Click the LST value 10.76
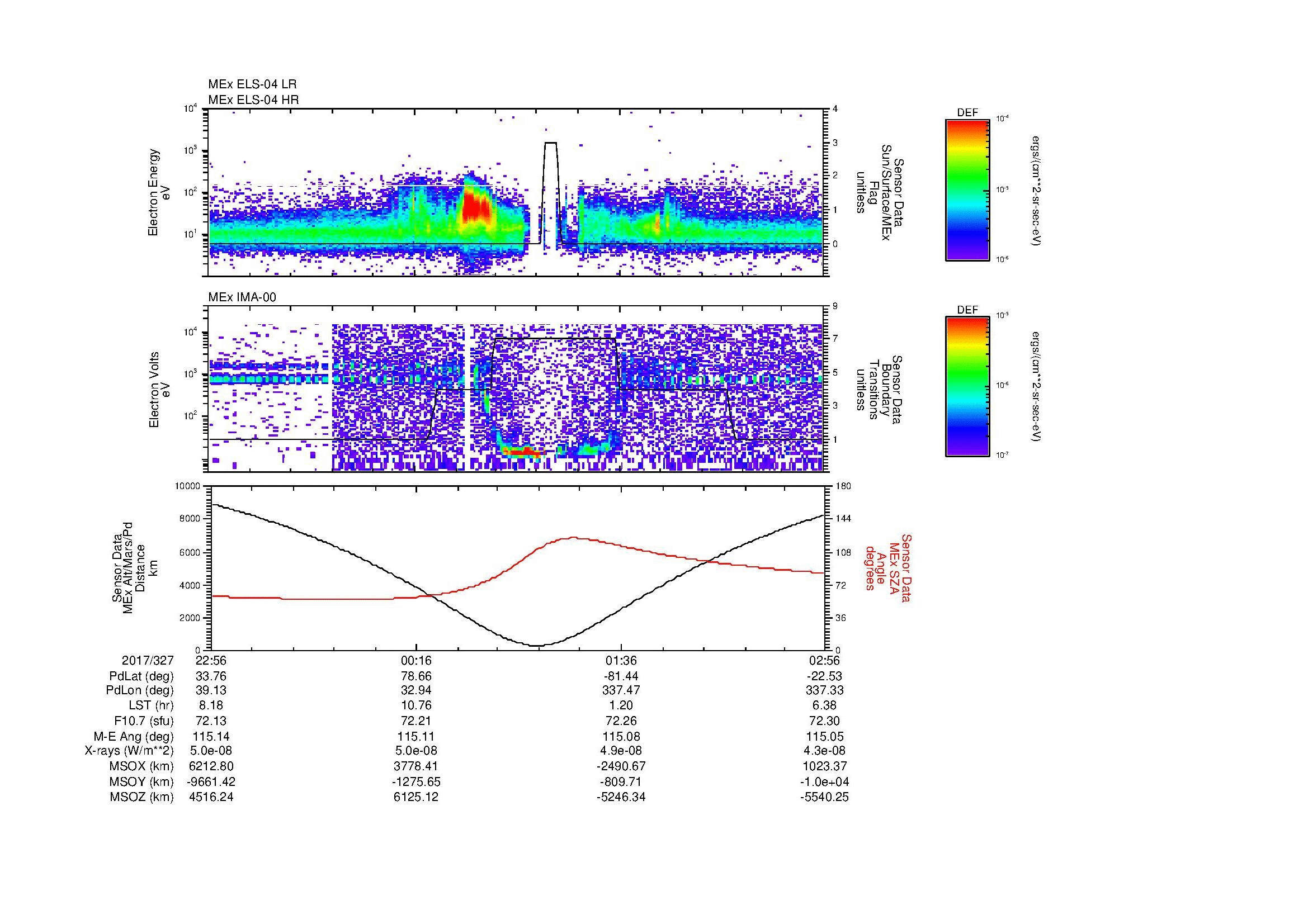The width and height of the screenshot is (1308, 924). click(x=417, y=706)
